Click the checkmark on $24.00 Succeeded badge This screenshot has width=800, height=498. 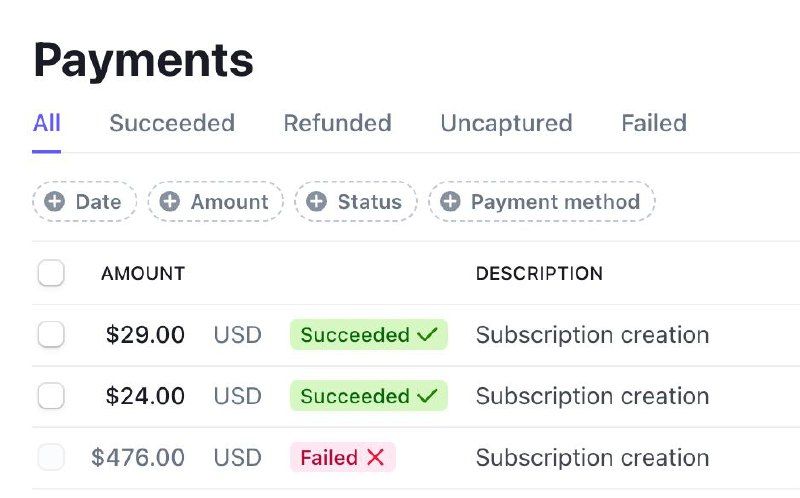pos(428,396)
